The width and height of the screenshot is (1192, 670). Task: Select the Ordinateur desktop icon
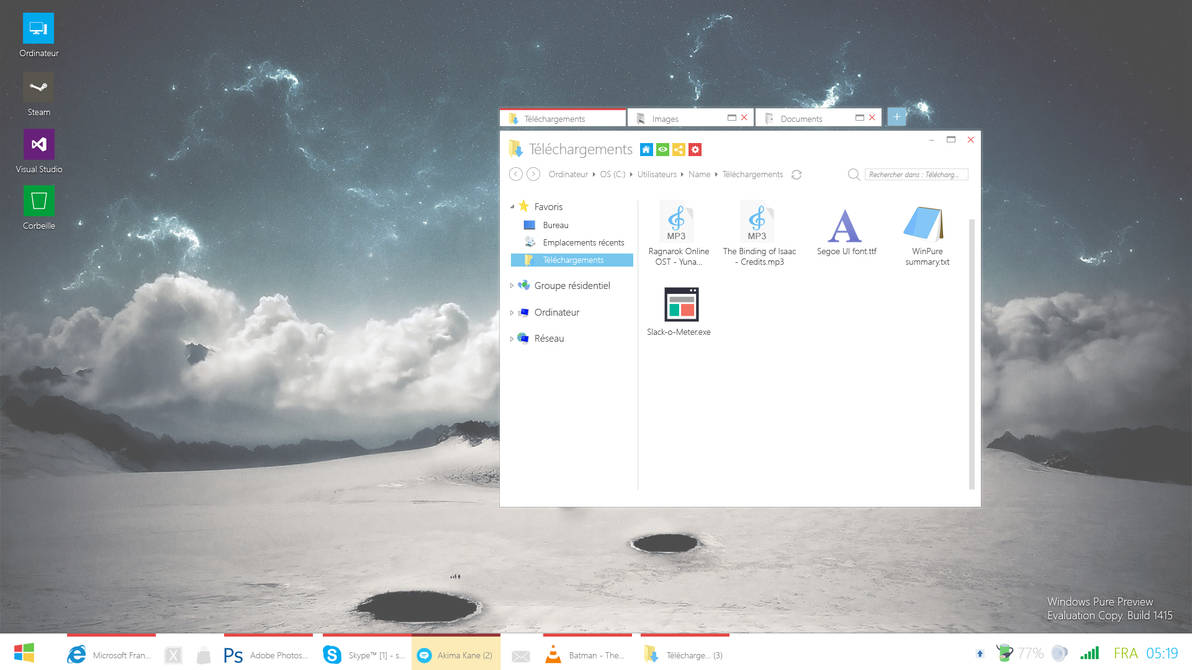coord(38,35)
